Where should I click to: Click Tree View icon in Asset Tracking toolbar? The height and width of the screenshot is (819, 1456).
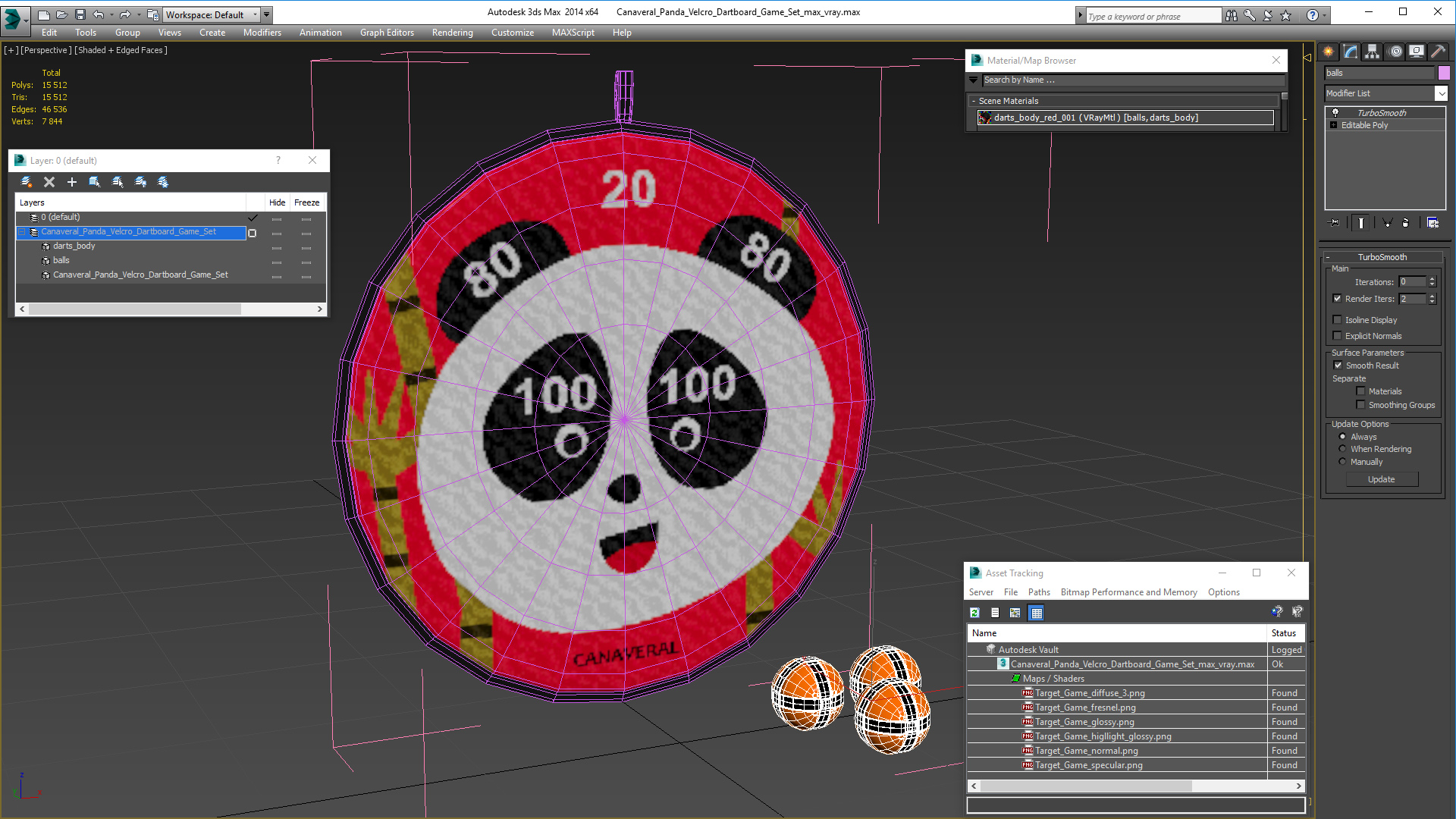[1015, 613]
